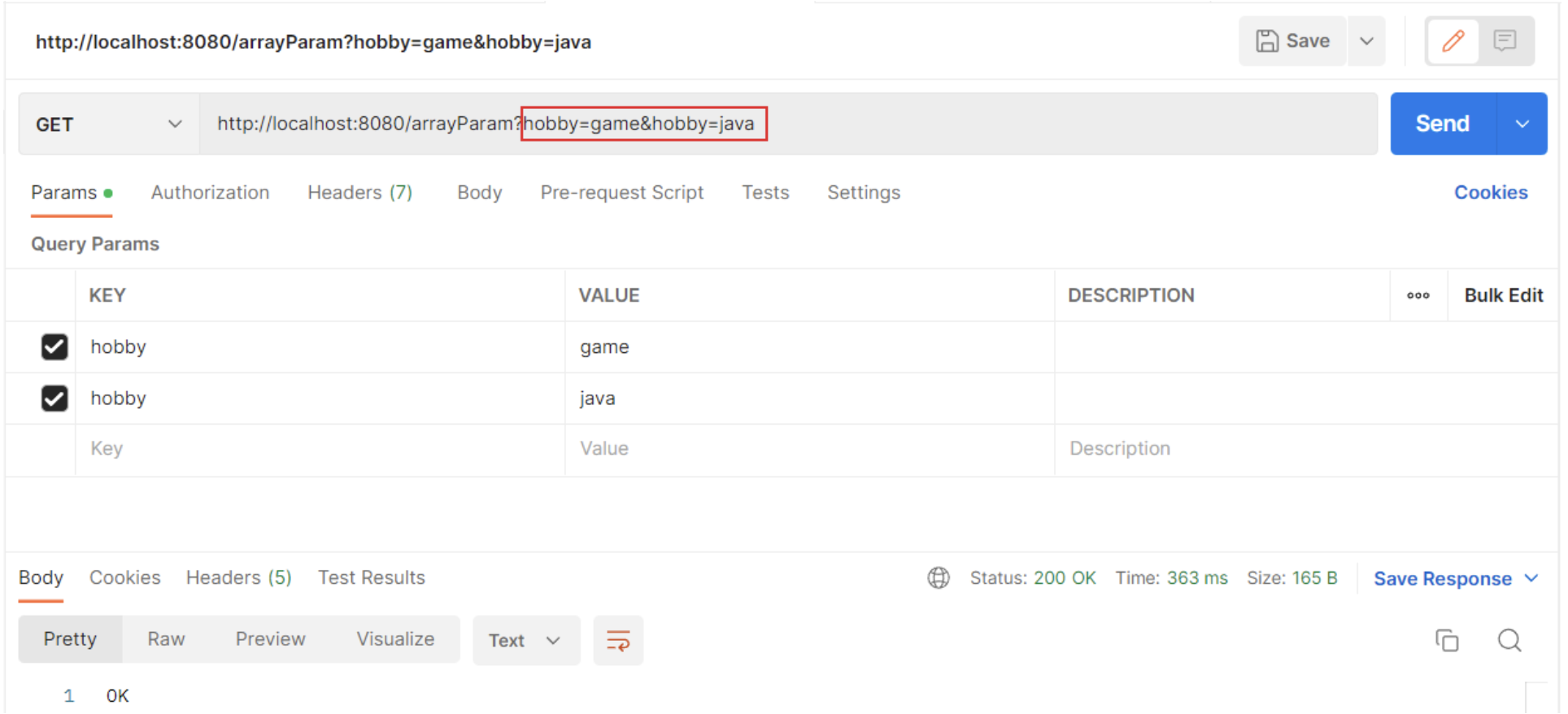The height and width of the screenshot is (714, 1568).
Task: Click the VALUE column header
Action: point(609,295)
